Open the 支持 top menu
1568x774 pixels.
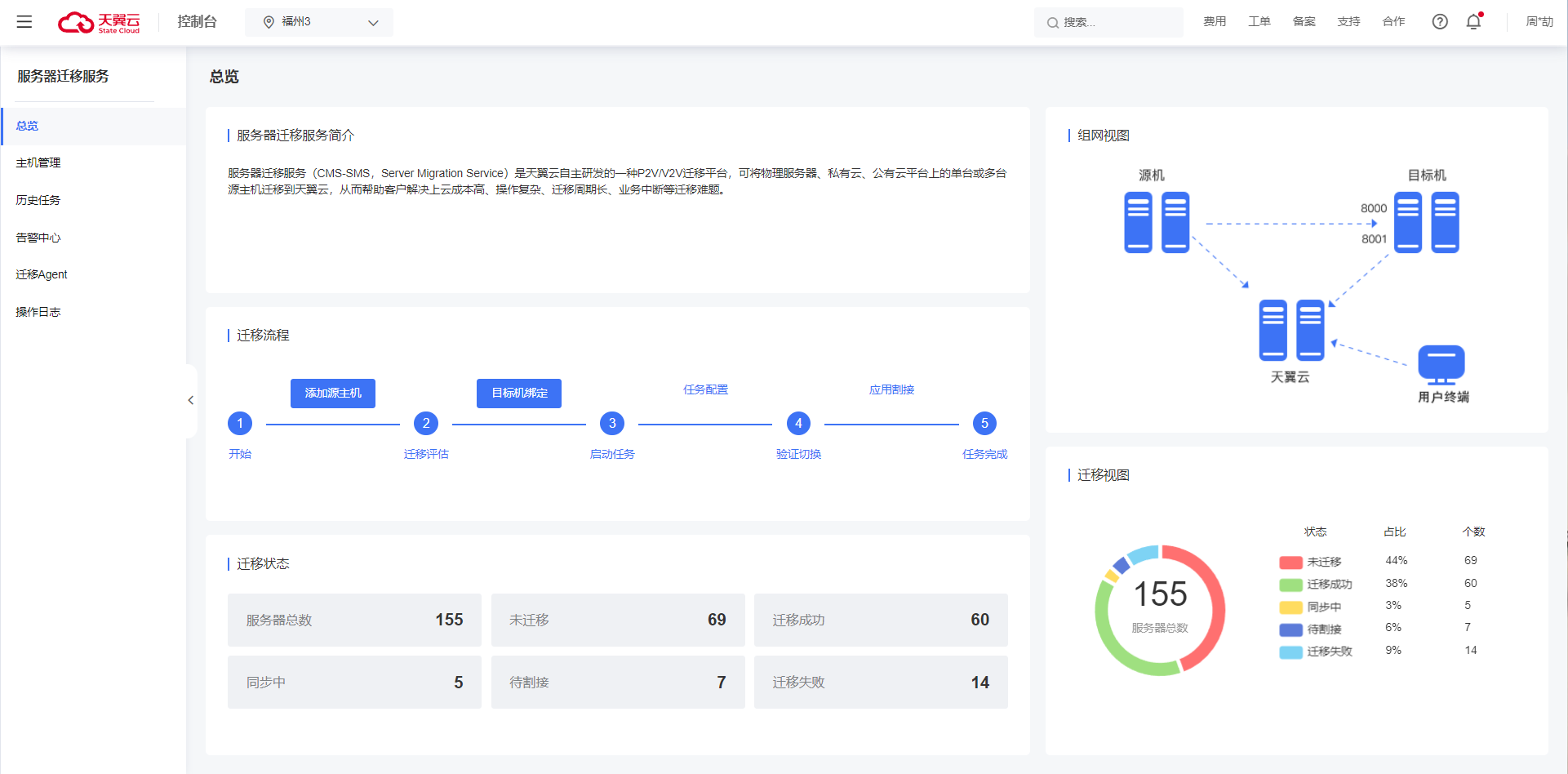click(x=1349, y=22)
